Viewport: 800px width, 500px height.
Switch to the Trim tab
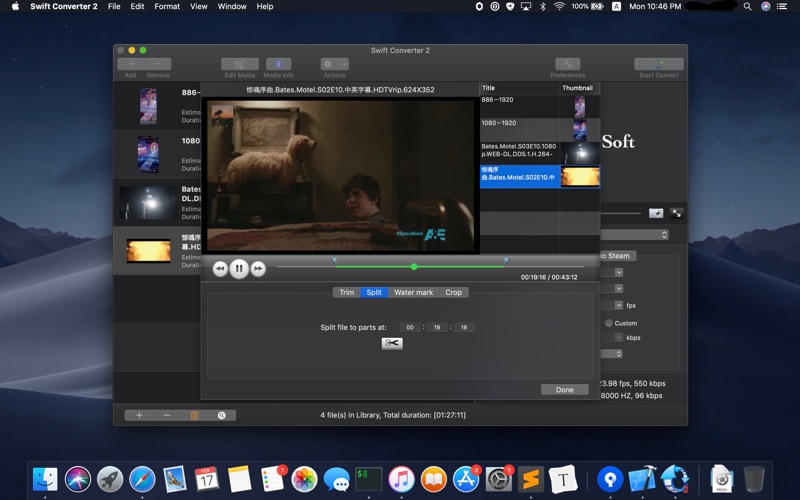coord(346,293)
